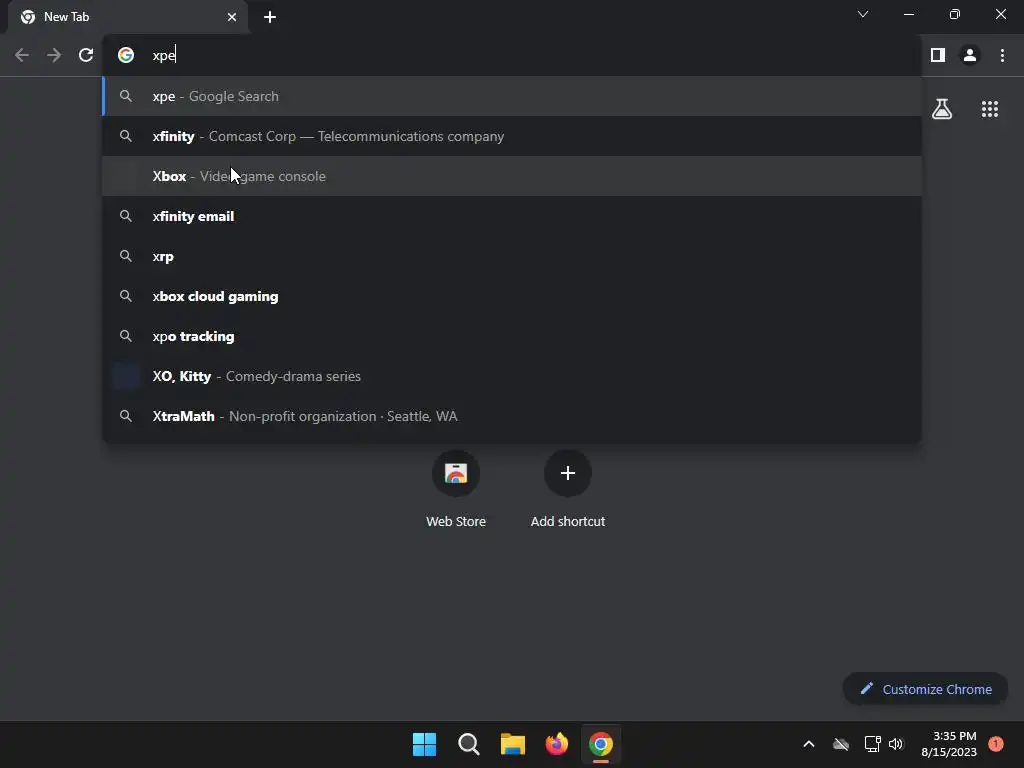Click the Forward navigation arrow
Screen dimensions: 1024x768
tap(54, 56)
